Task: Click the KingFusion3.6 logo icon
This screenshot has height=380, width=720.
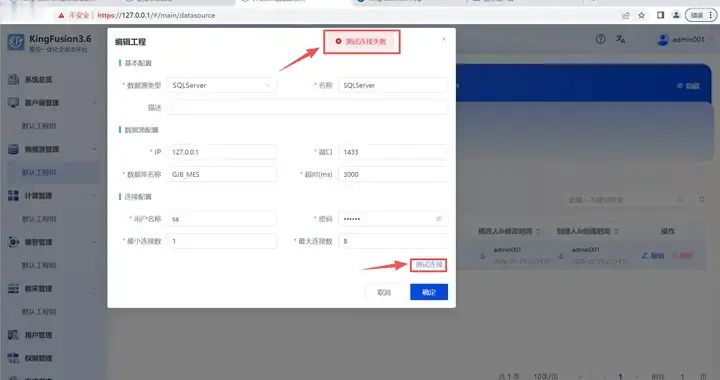Action: [16, 42]
